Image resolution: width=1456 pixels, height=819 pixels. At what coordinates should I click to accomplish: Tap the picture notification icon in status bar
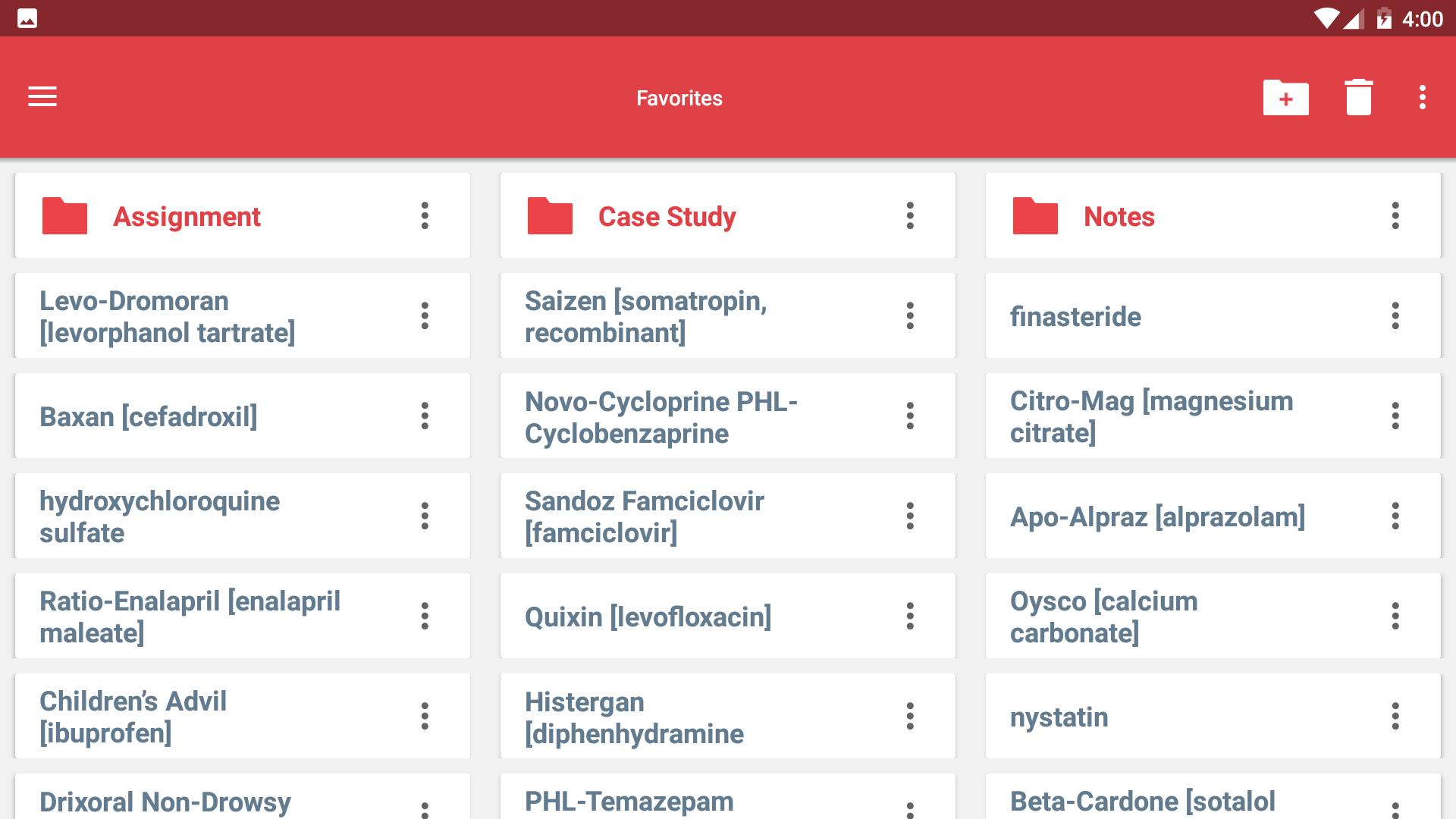27,18
